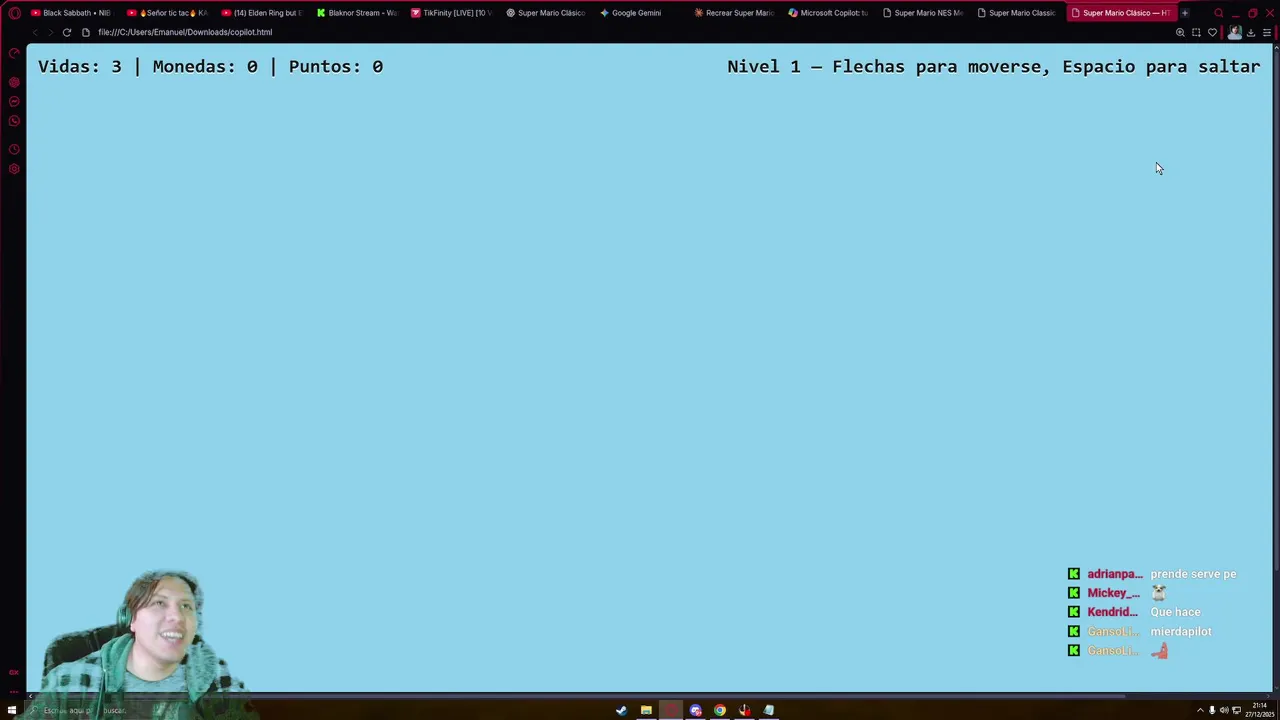Switch to the Elden Ring tab
1280x720 pixels.
pos(261,13)
